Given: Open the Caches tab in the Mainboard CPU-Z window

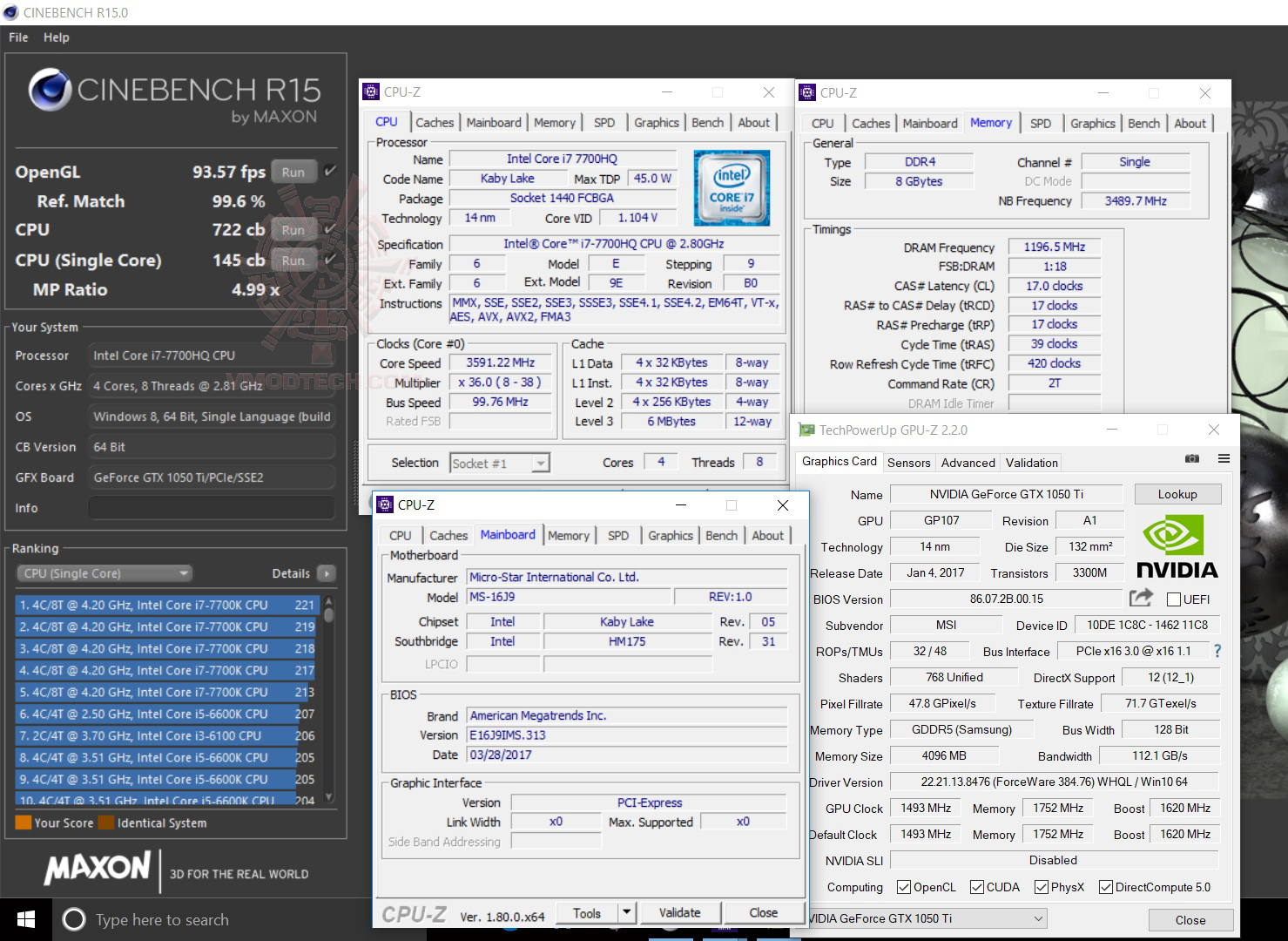Looking at the screenshot, I should tap(448, 536).
